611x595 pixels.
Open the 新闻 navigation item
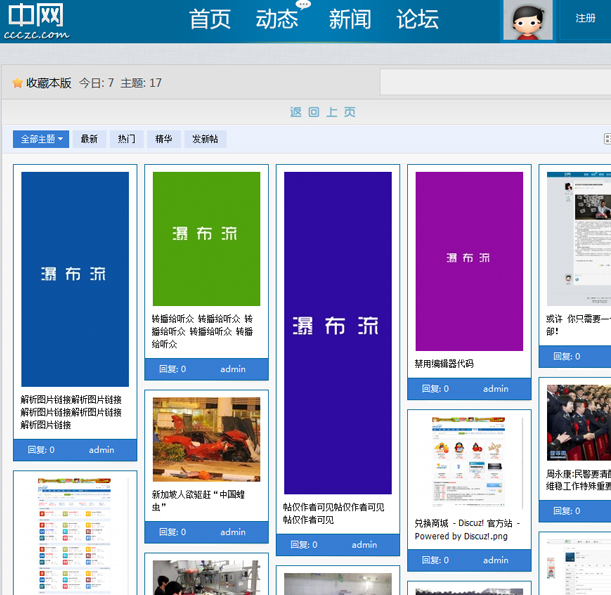pyautogui.click(x=350, y=19)
